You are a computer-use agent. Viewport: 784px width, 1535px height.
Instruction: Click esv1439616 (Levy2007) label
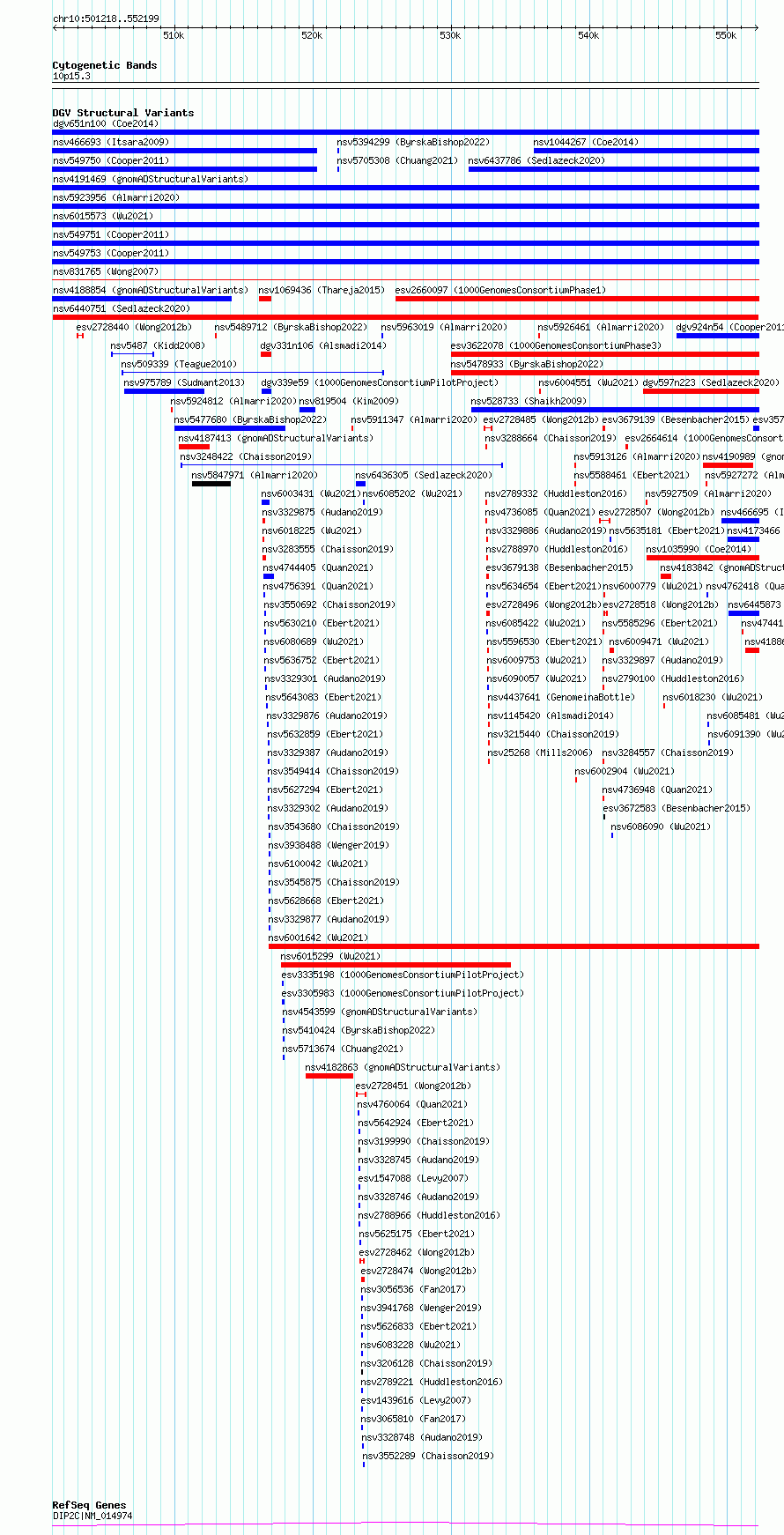416,1400
